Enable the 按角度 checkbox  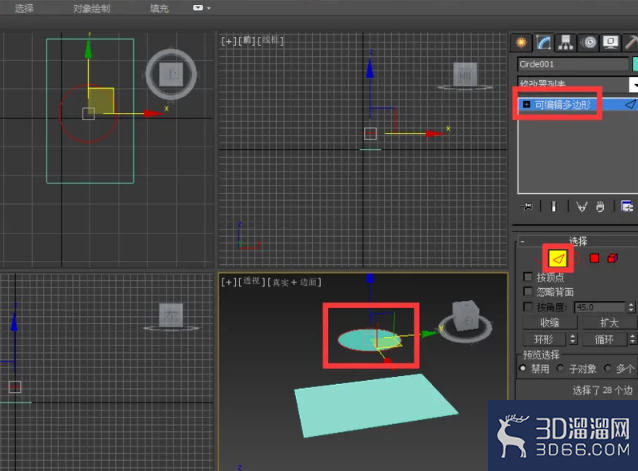tap(528, 307)
